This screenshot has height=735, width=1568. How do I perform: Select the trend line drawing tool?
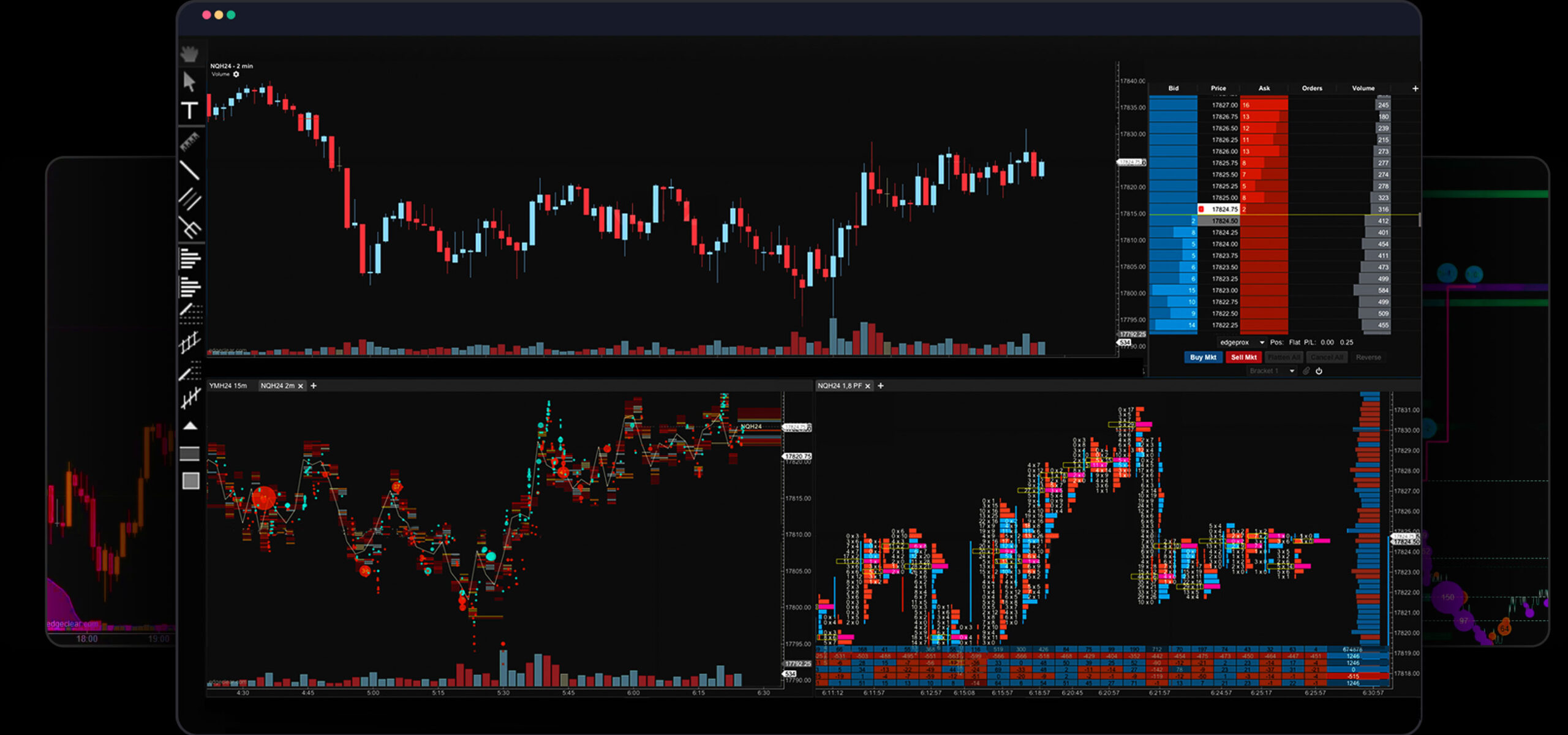[190, 170]
